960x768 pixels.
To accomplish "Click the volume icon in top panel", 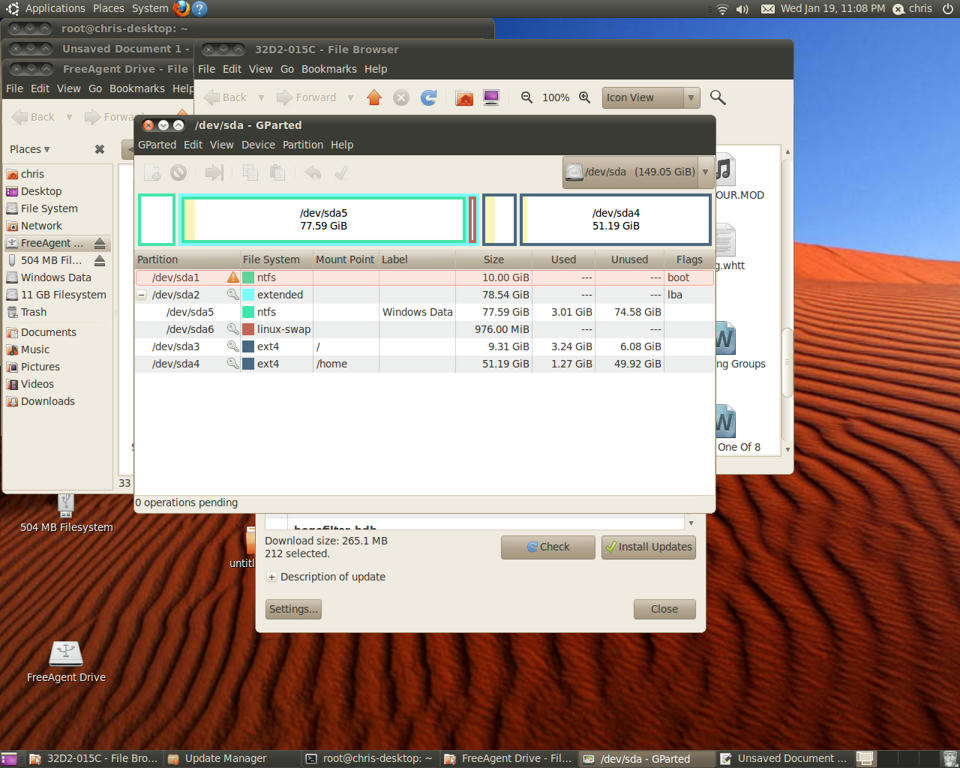I will (743, 9).
